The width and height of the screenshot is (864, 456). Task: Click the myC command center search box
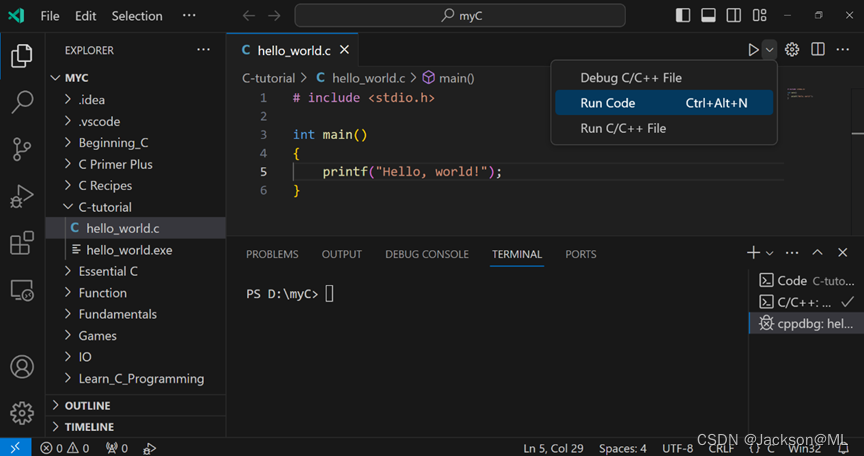(460, 15)
